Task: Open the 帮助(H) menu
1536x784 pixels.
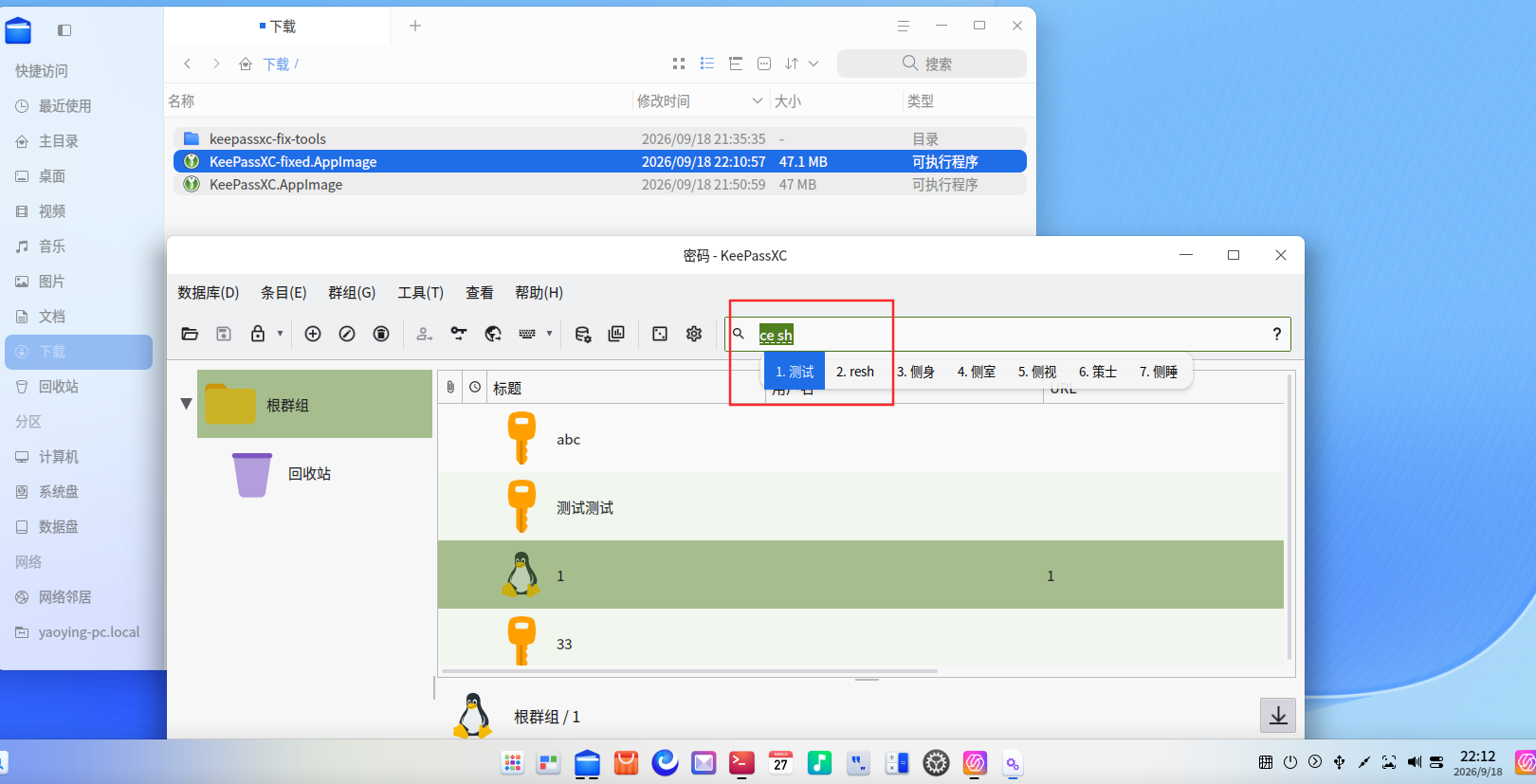Action: (x=539, y=293)
